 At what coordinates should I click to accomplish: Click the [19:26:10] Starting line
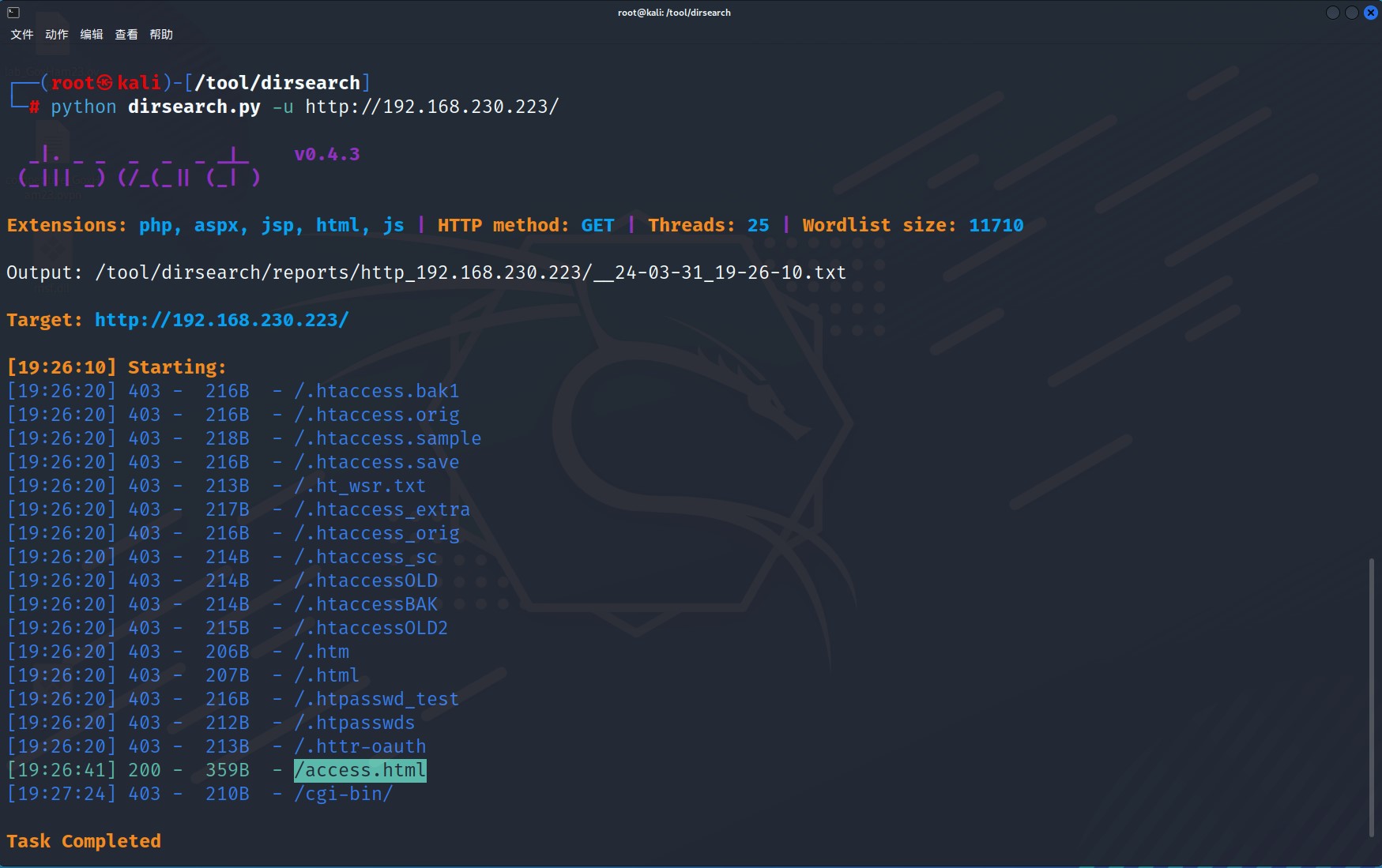coord(117,367)
